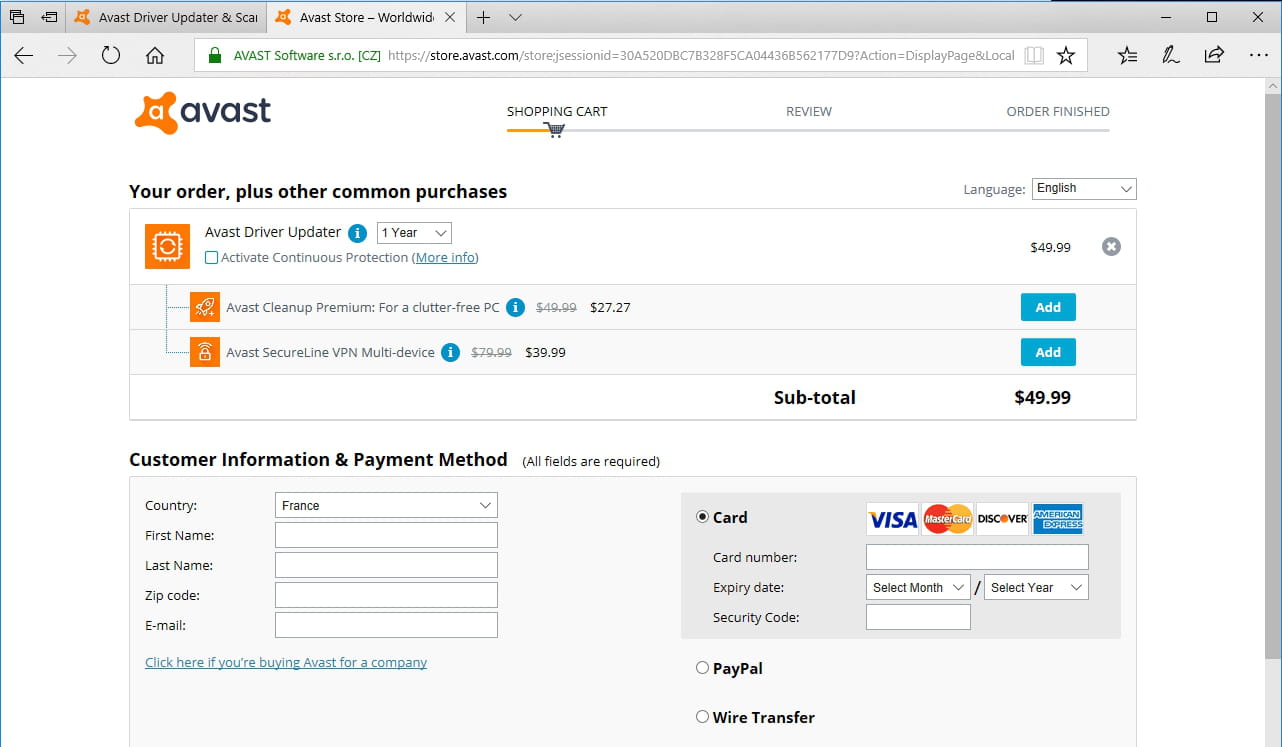
Task: Open the Select Month expiry dropdown
Action: tap(918, 587)
